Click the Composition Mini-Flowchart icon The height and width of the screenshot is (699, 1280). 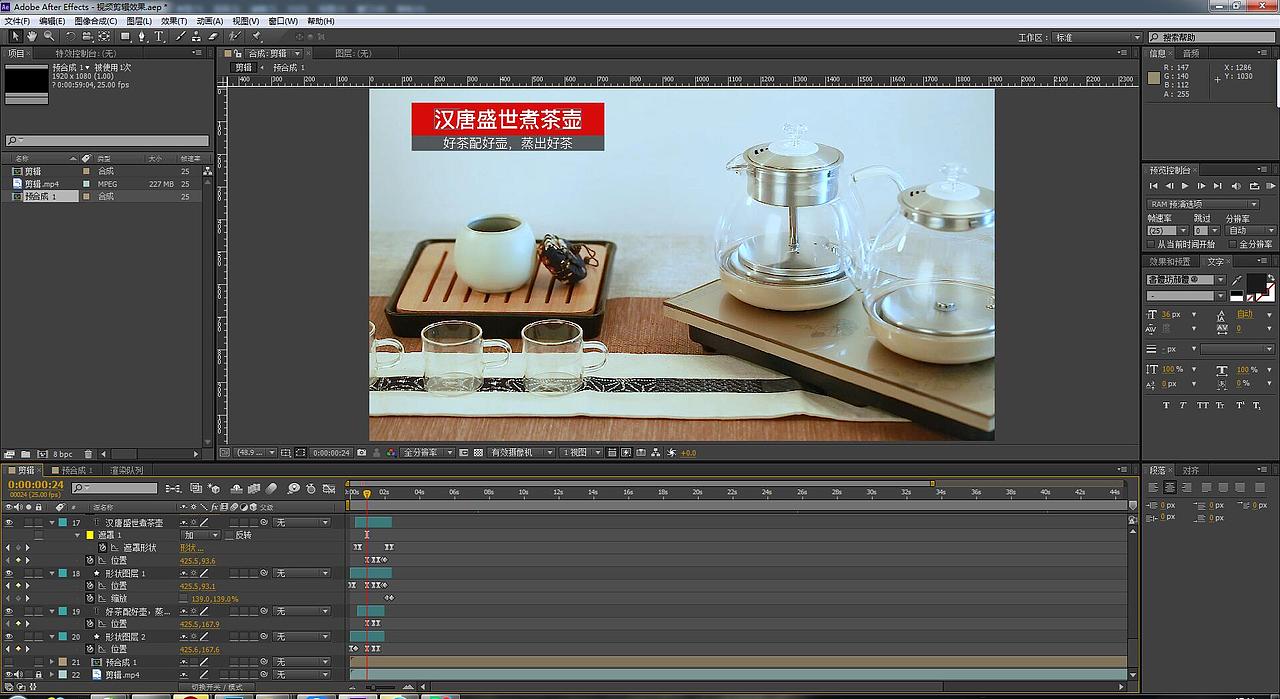[175, 488]
